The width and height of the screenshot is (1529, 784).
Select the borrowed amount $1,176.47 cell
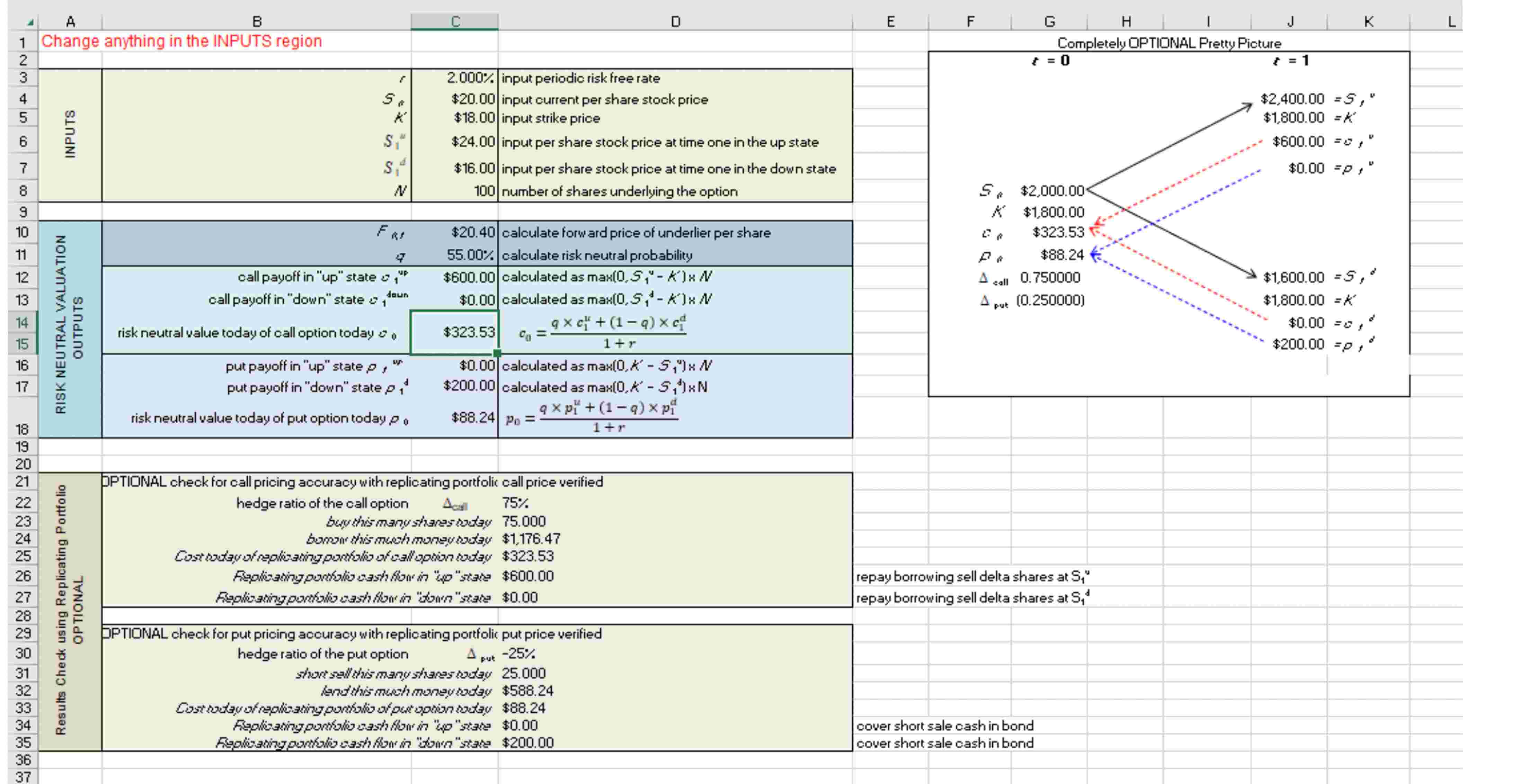click(x=531, y=539)
